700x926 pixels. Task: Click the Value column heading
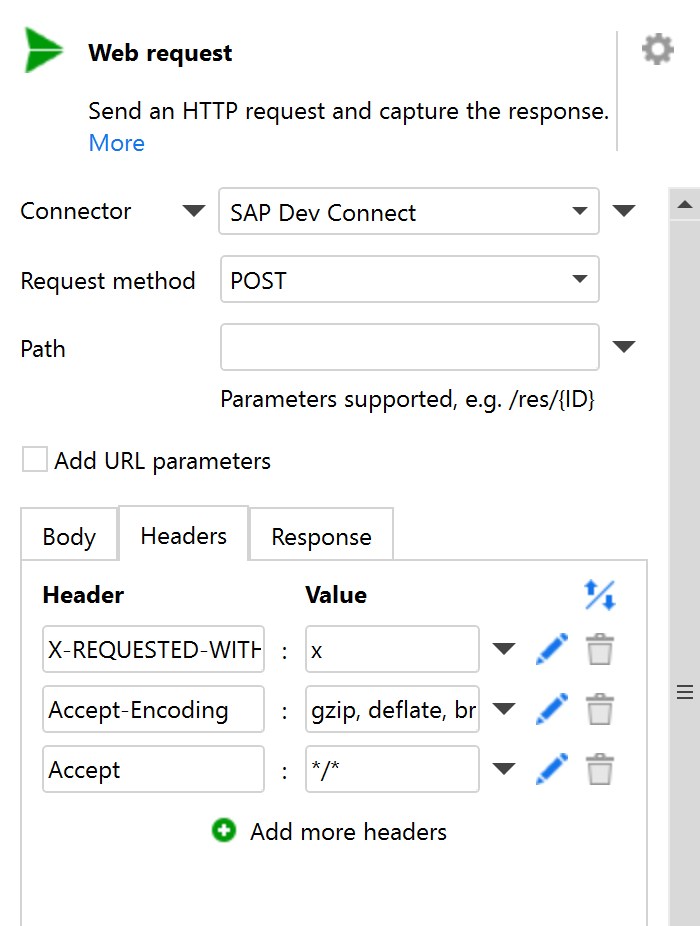click(x=336, y=595)
